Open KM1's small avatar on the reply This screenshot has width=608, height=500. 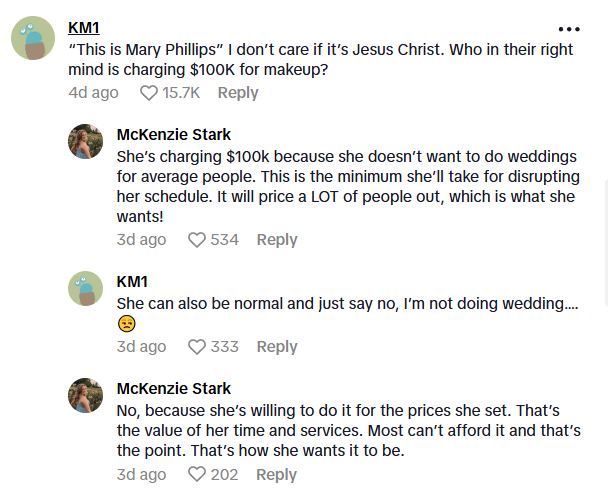[x=86, y=289]
